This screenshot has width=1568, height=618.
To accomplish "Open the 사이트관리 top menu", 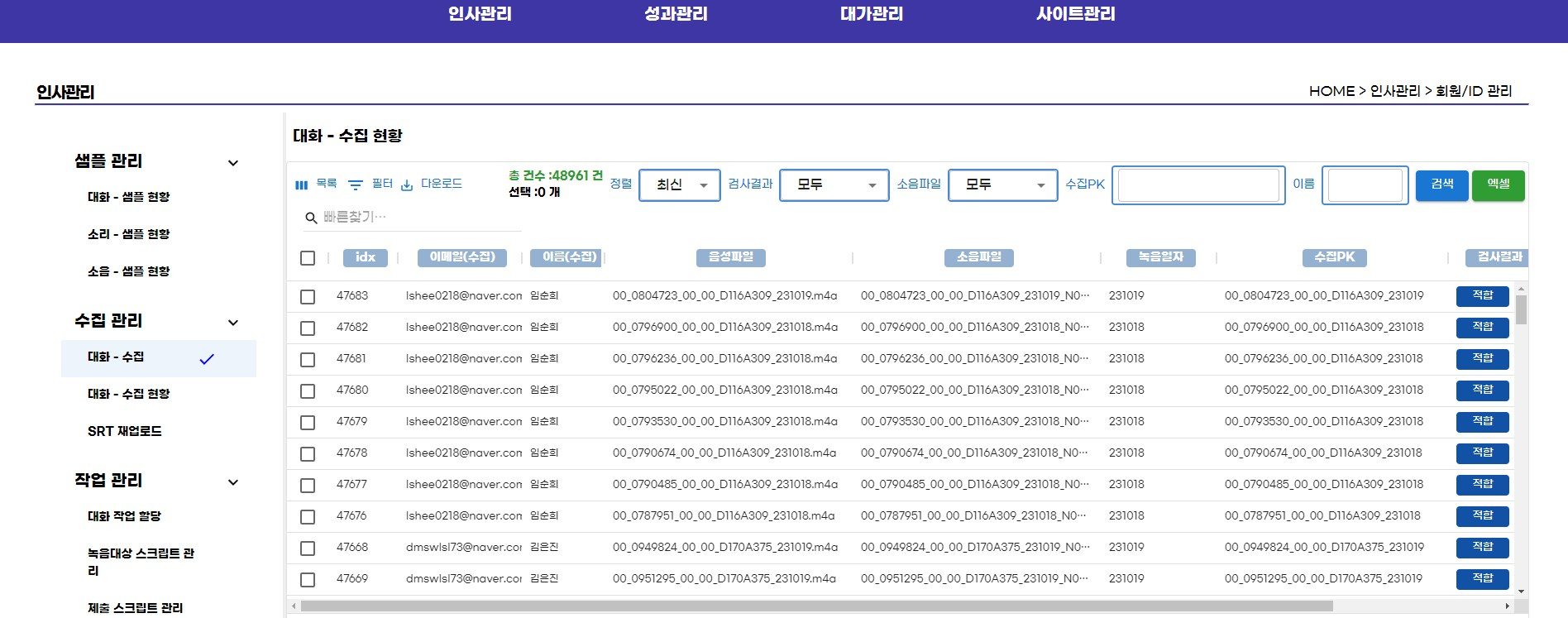I will tap(1076, 14).
